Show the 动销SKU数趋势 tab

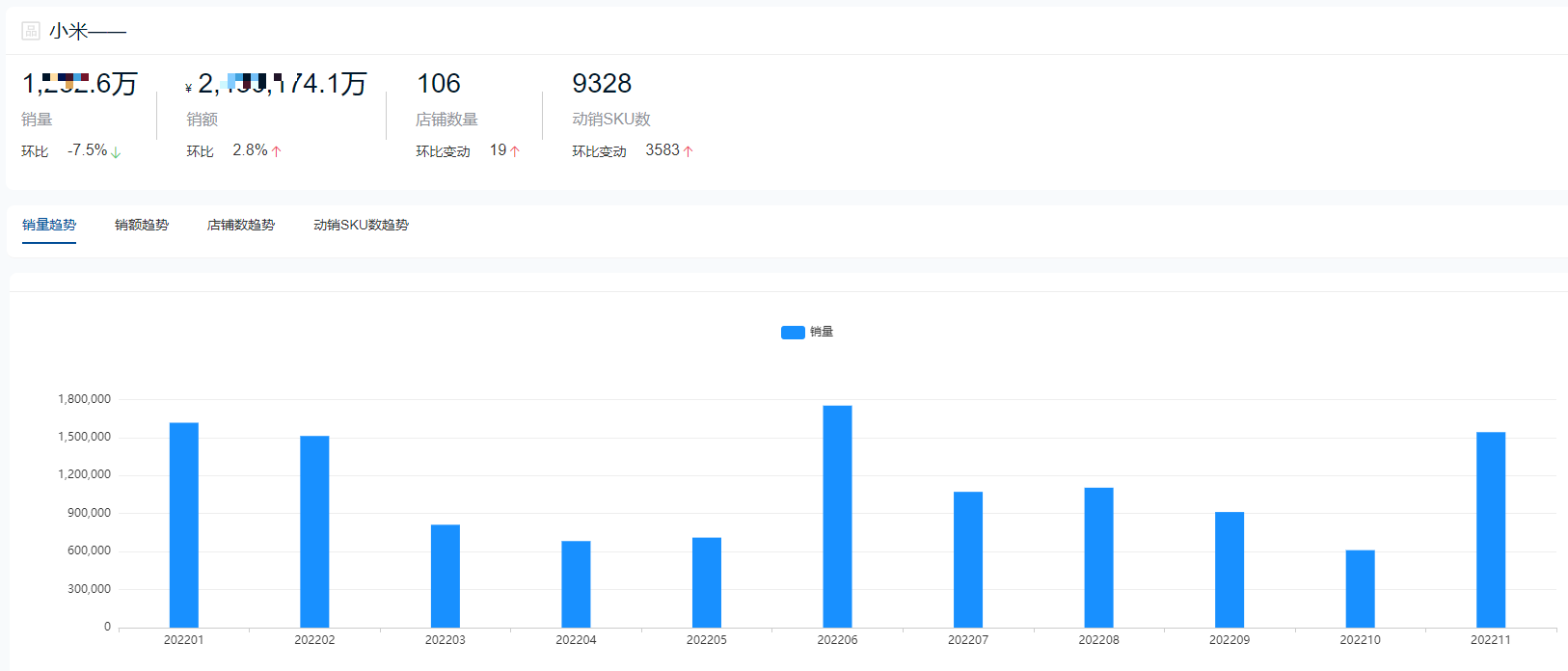click(361, 225)
